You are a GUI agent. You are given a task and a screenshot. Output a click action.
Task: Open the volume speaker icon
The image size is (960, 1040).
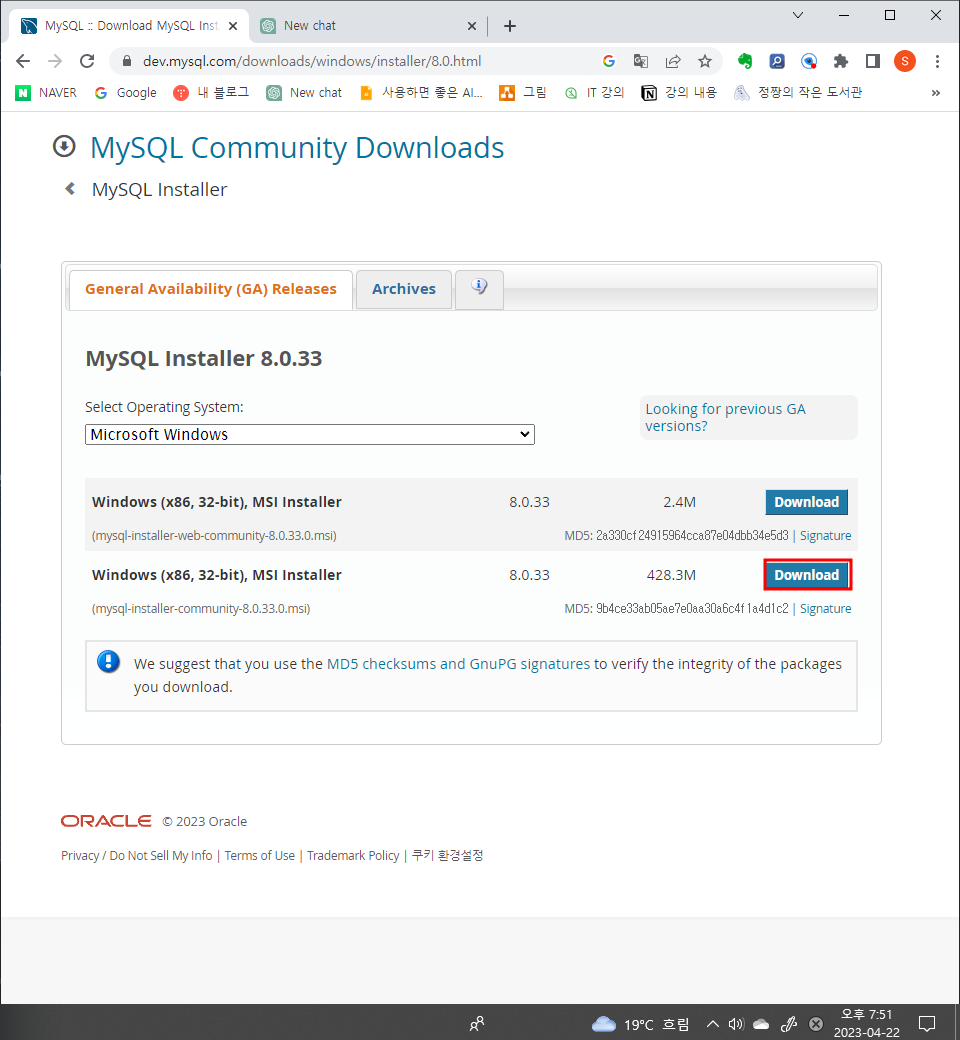point(736,1024)
